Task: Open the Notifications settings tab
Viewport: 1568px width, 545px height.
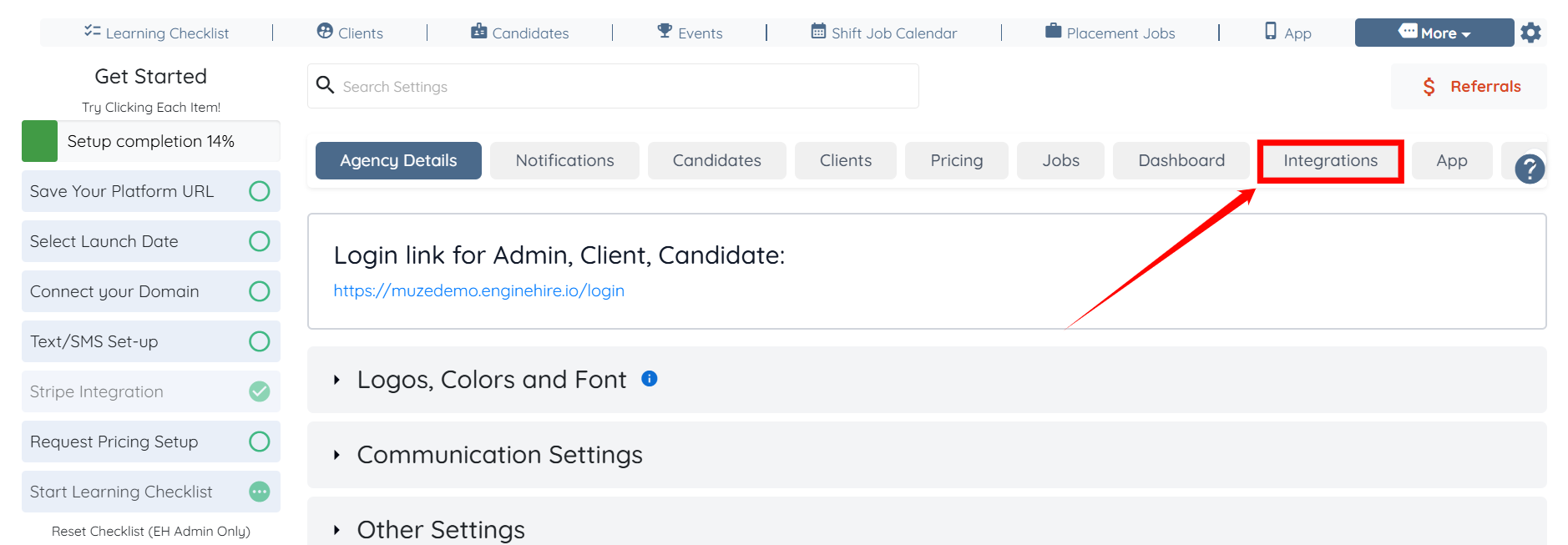Action: (564, 160)
